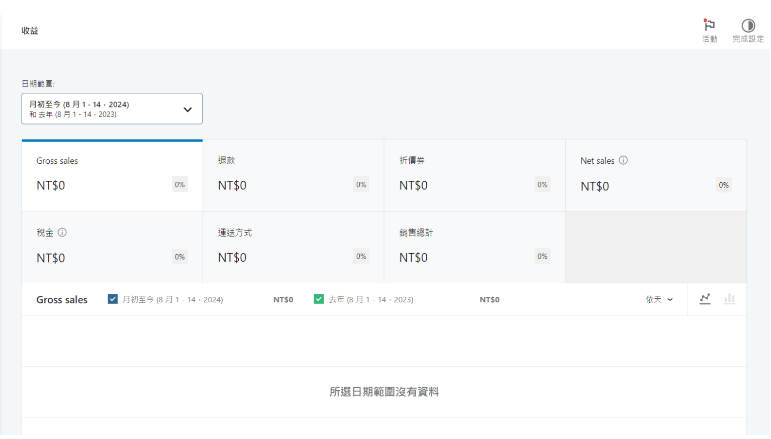
Task: Expand the 依天 interval dropdown
Action: [x=659, y=299]
